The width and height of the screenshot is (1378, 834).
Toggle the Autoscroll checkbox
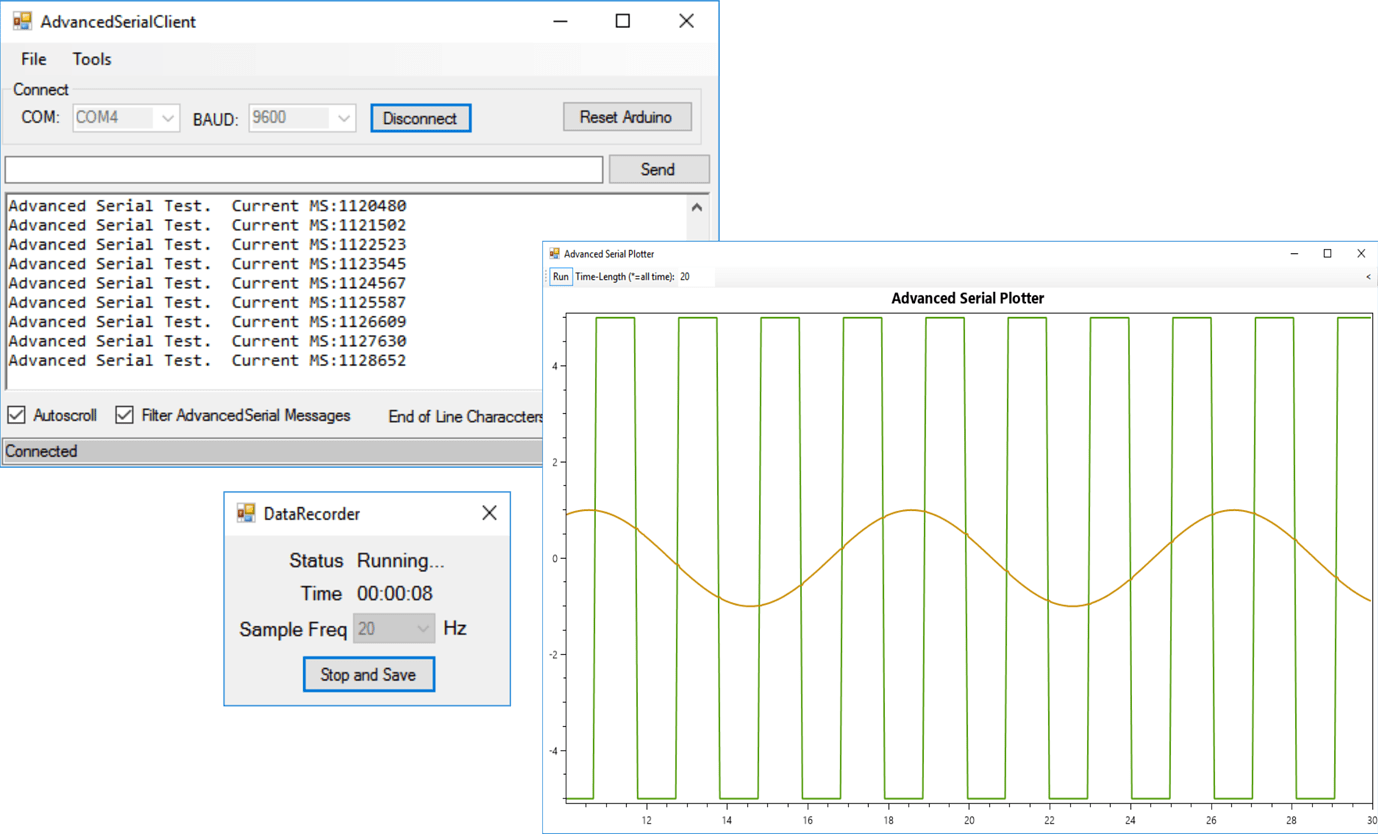(x=17, y=415)
